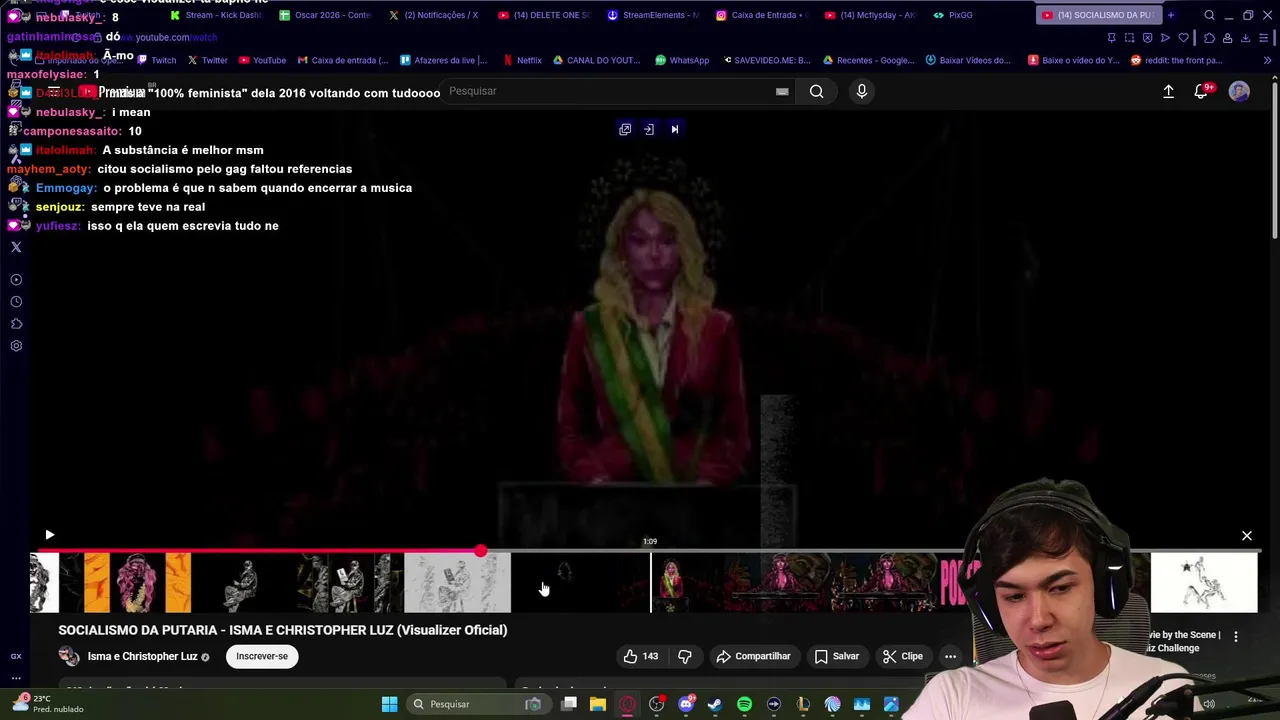Click the skip-next icon above the player
The width and height of the screenshot is (1280, 720).
(674, 129)
